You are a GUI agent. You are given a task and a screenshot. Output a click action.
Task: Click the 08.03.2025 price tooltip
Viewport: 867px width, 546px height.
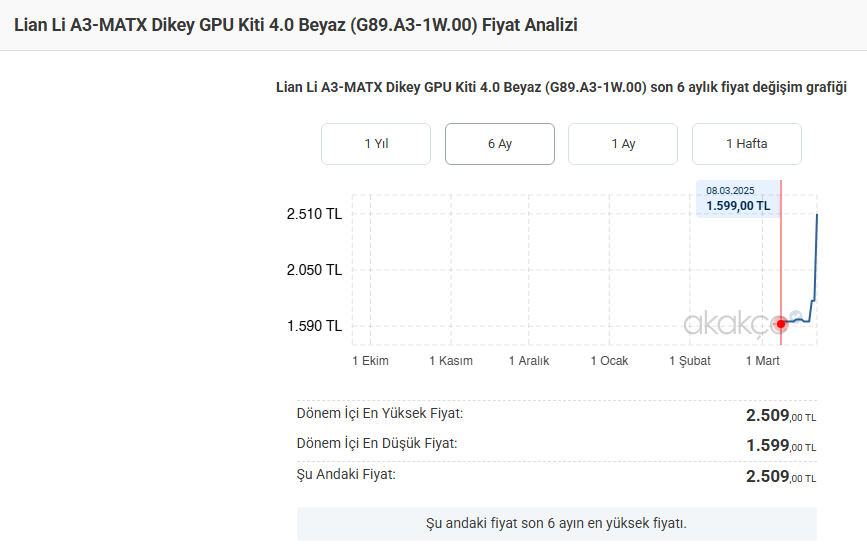click(738, 199)
